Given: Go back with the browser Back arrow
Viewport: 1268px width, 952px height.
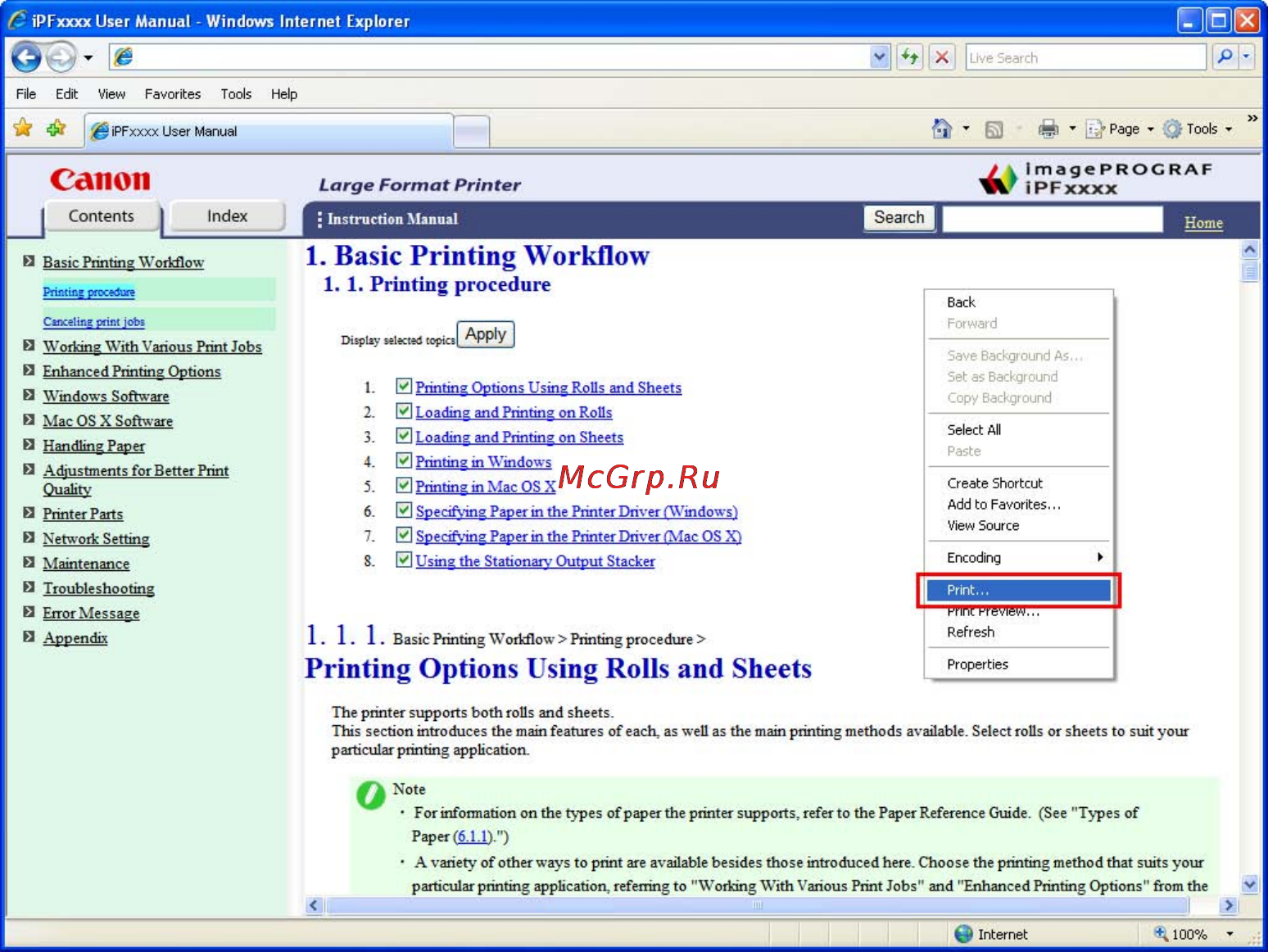Looking at the screenshot, I should (26, 57).
